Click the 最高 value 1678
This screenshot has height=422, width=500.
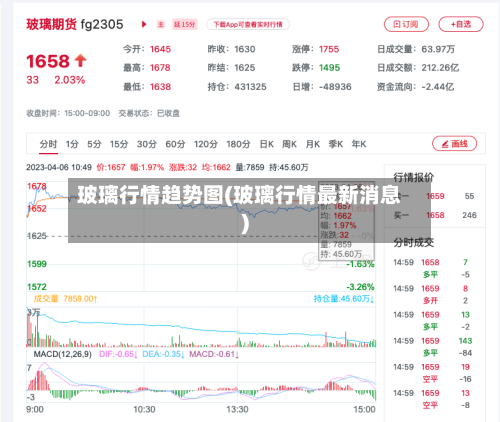tap(160, 68)
